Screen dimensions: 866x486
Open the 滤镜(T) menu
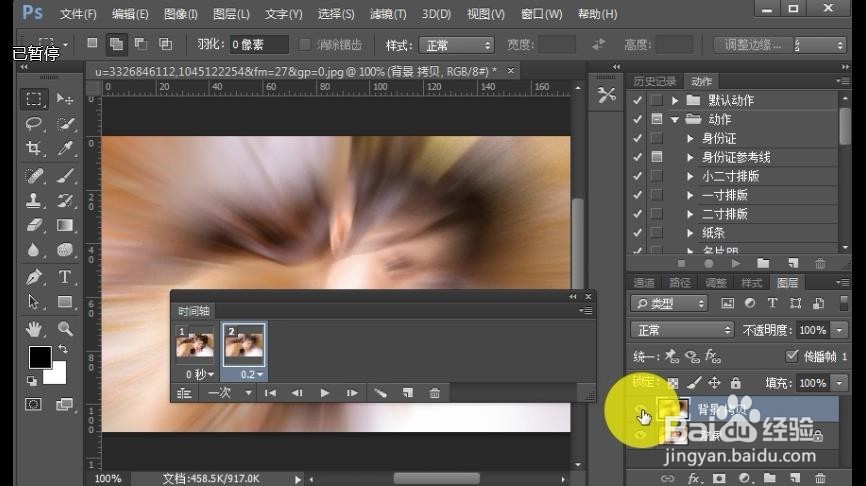point(388,14)
